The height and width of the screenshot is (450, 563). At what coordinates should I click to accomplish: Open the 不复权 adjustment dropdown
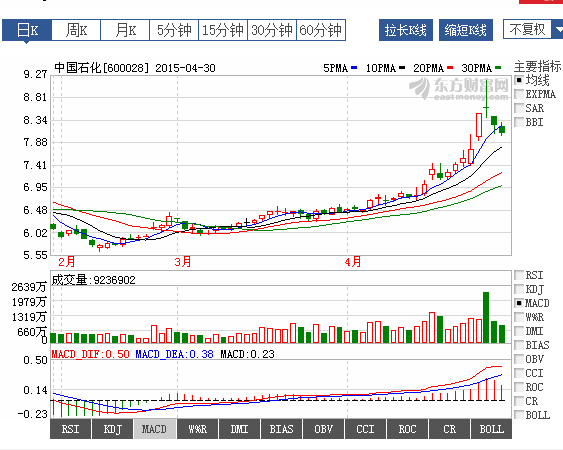pos(533,29)
